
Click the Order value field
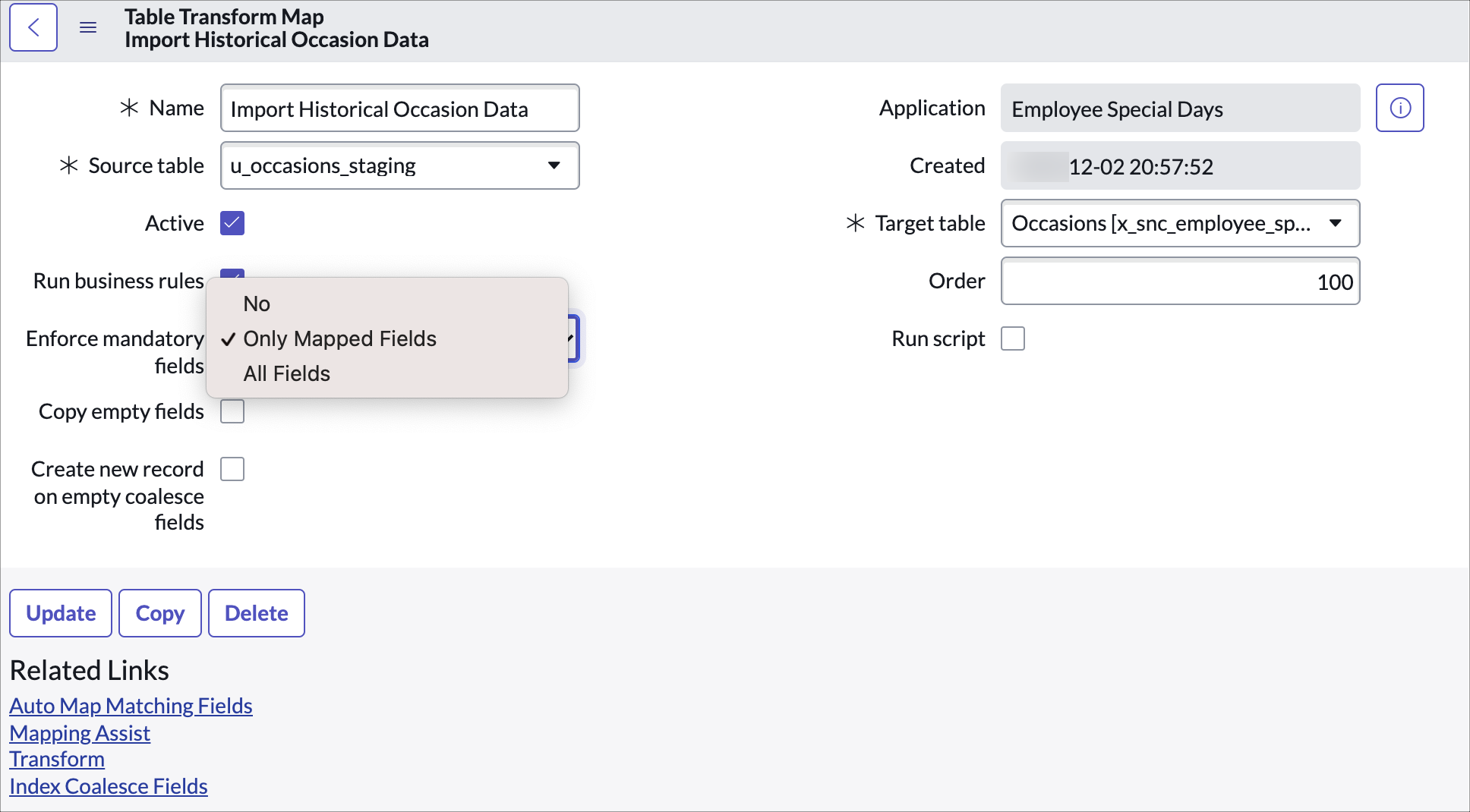click(x=1179, y=281)
